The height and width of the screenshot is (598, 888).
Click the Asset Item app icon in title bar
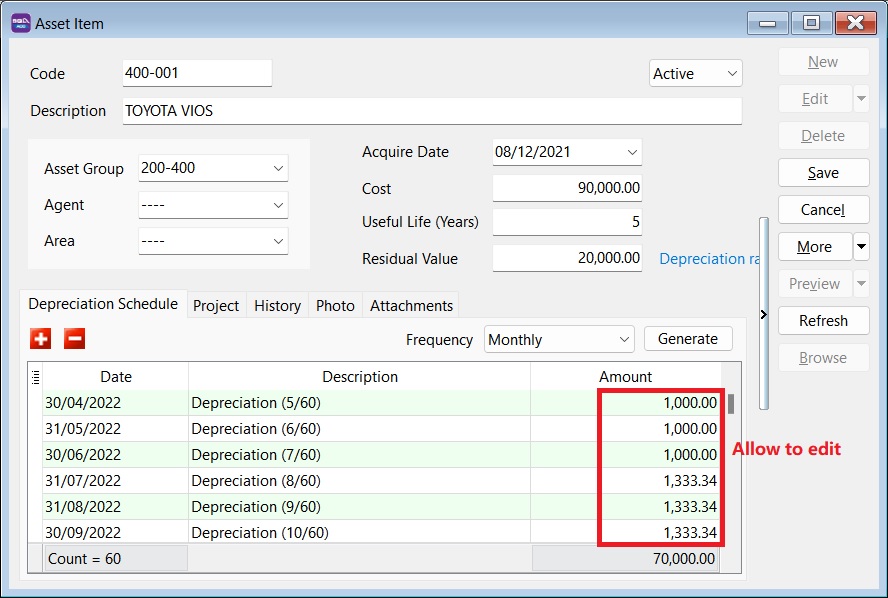coord(20,23)
